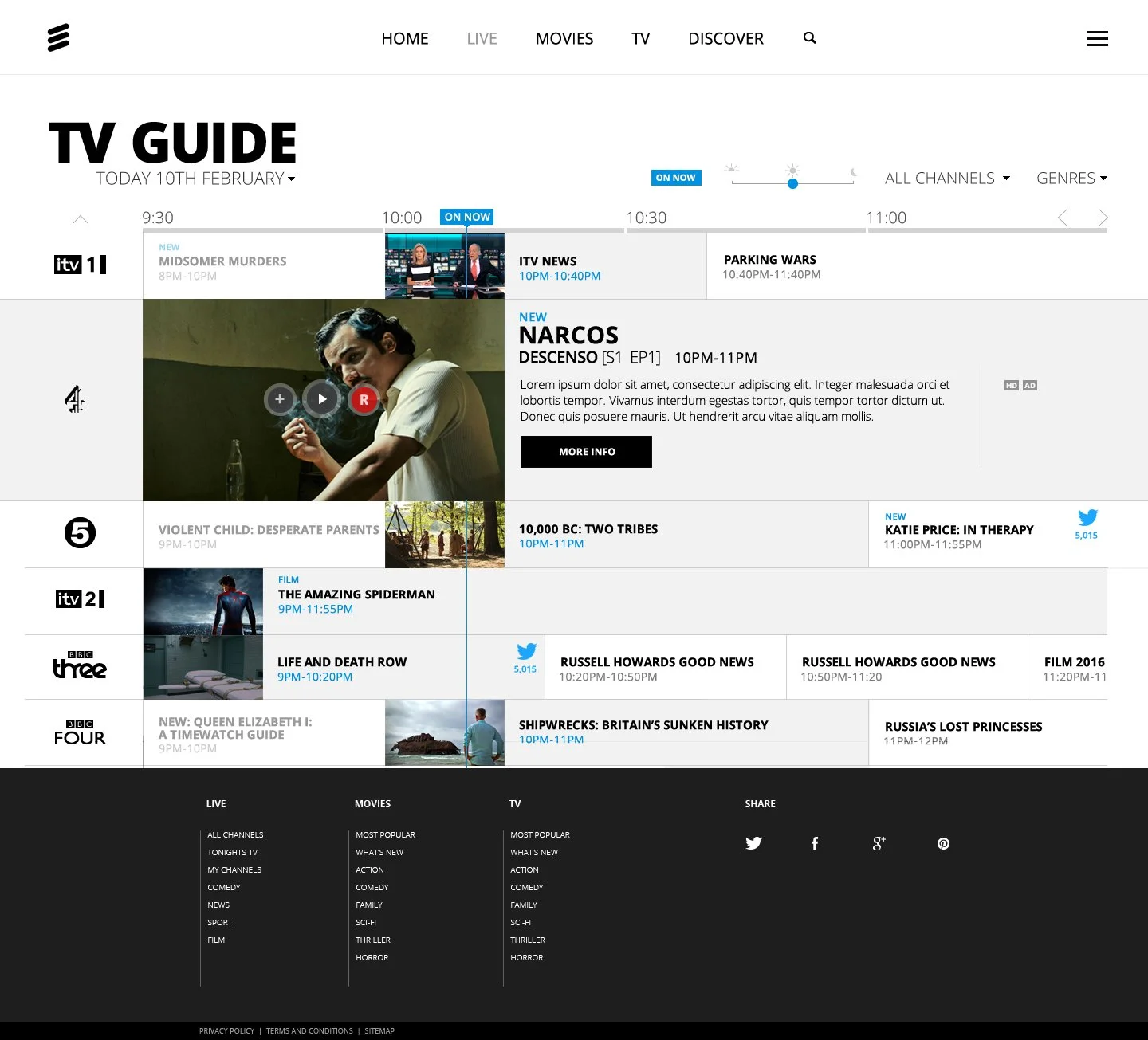Go to the LIVE tab
The image size is (1148, 1040).
482,38
